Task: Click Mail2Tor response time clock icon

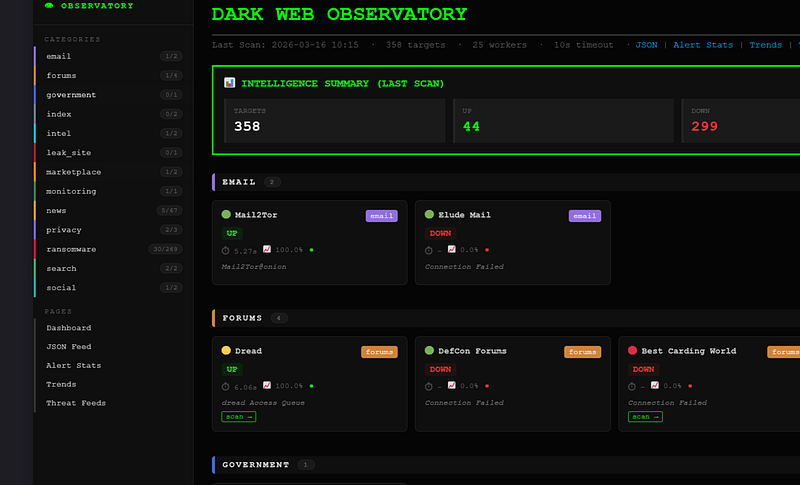Action: (x=226, y=250)
